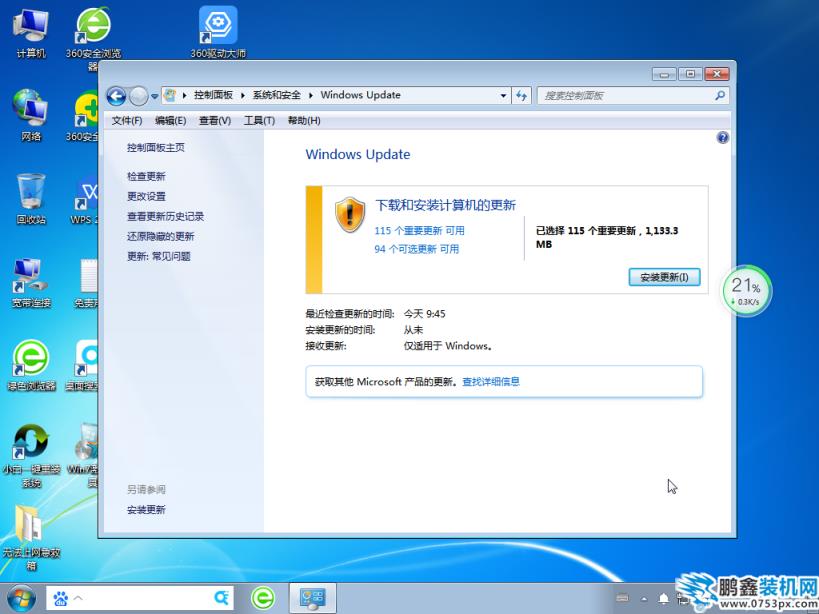Screen dimensions: 819x614
Task: Expand the address bar history dropdown
Action: [x=504, y=96]
